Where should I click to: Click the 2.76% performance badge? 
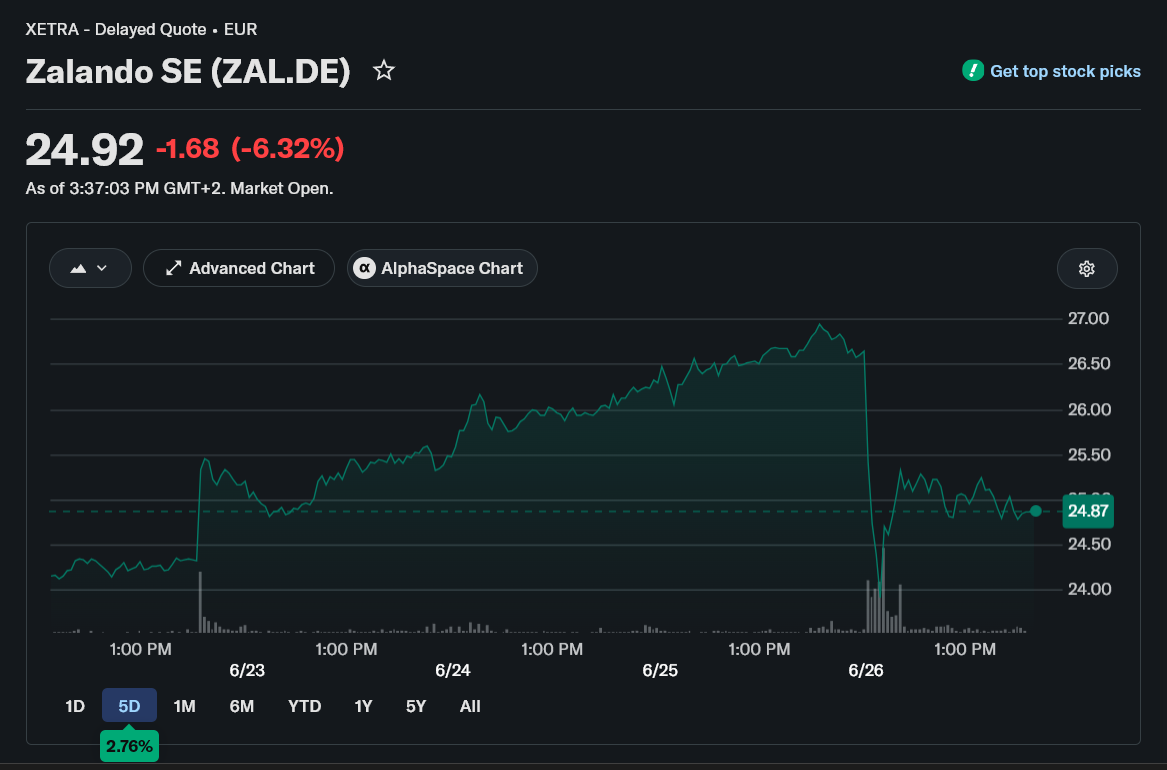click(130, 746)
